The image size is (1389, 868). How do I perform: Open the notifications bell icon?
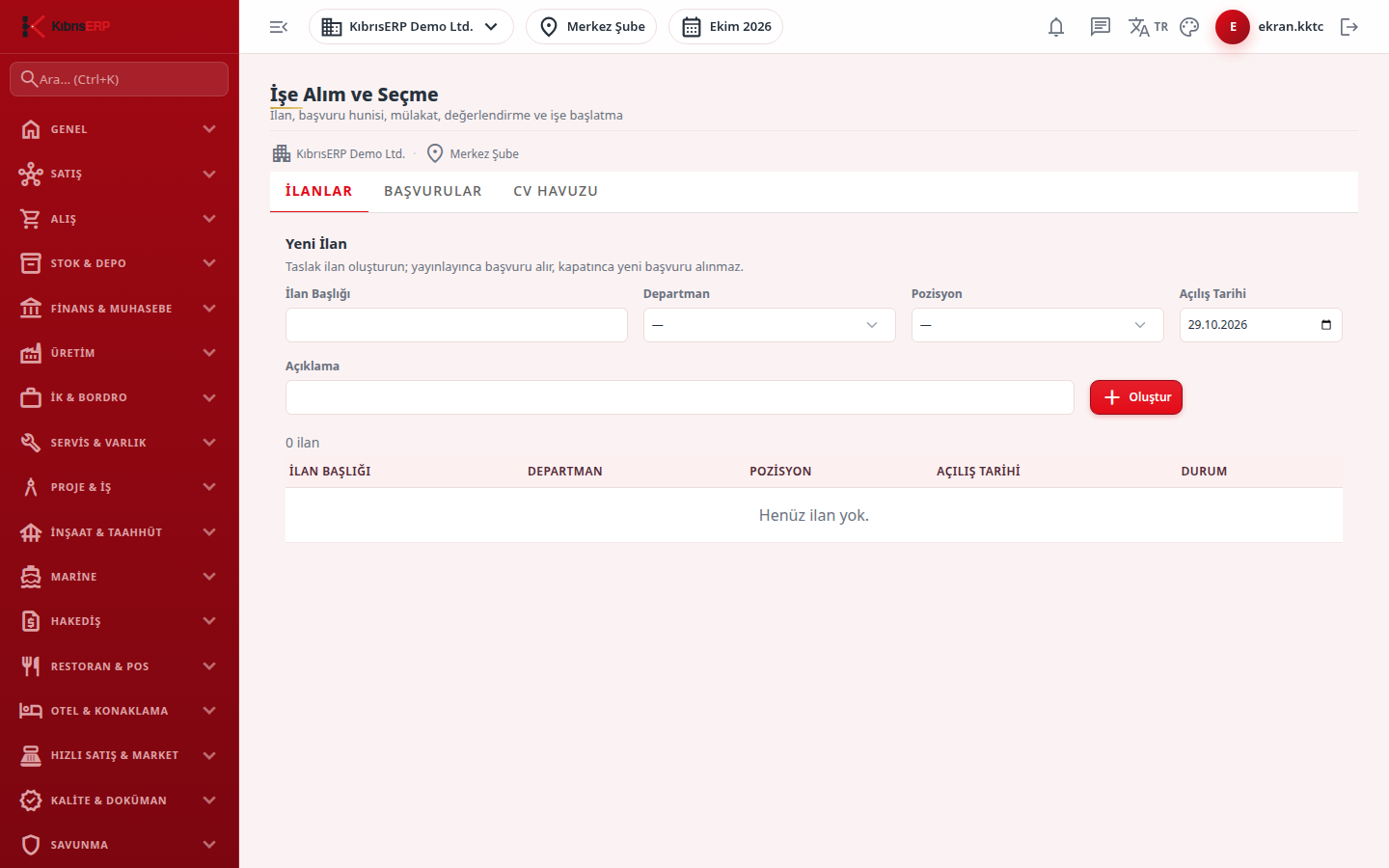point(1056,27)
